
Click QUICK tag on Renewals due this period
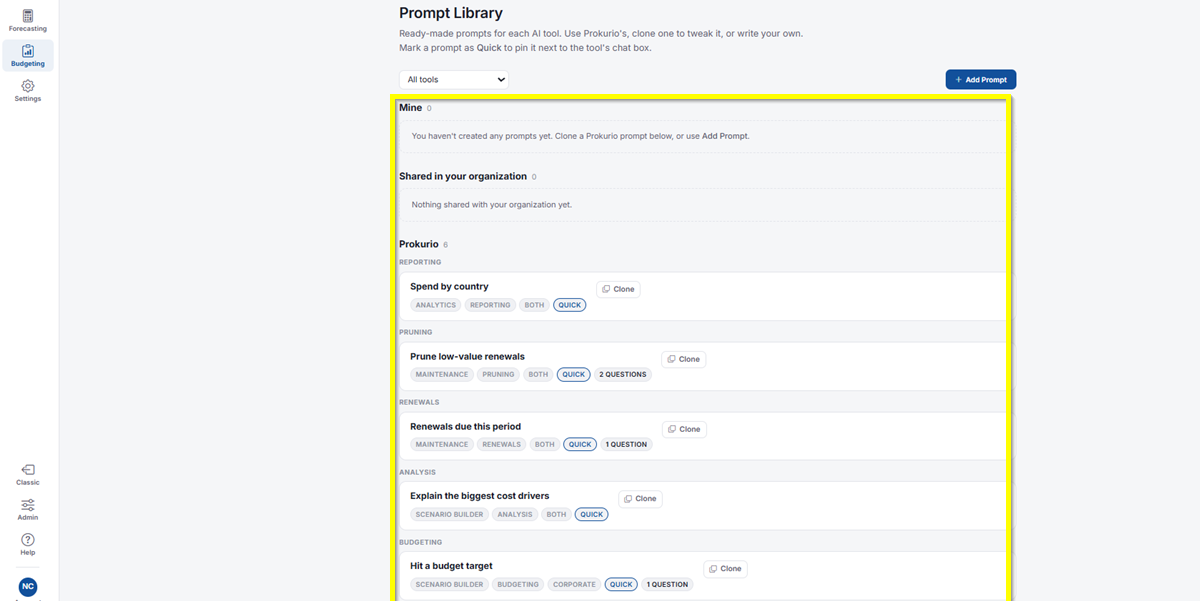coord(580,445)
